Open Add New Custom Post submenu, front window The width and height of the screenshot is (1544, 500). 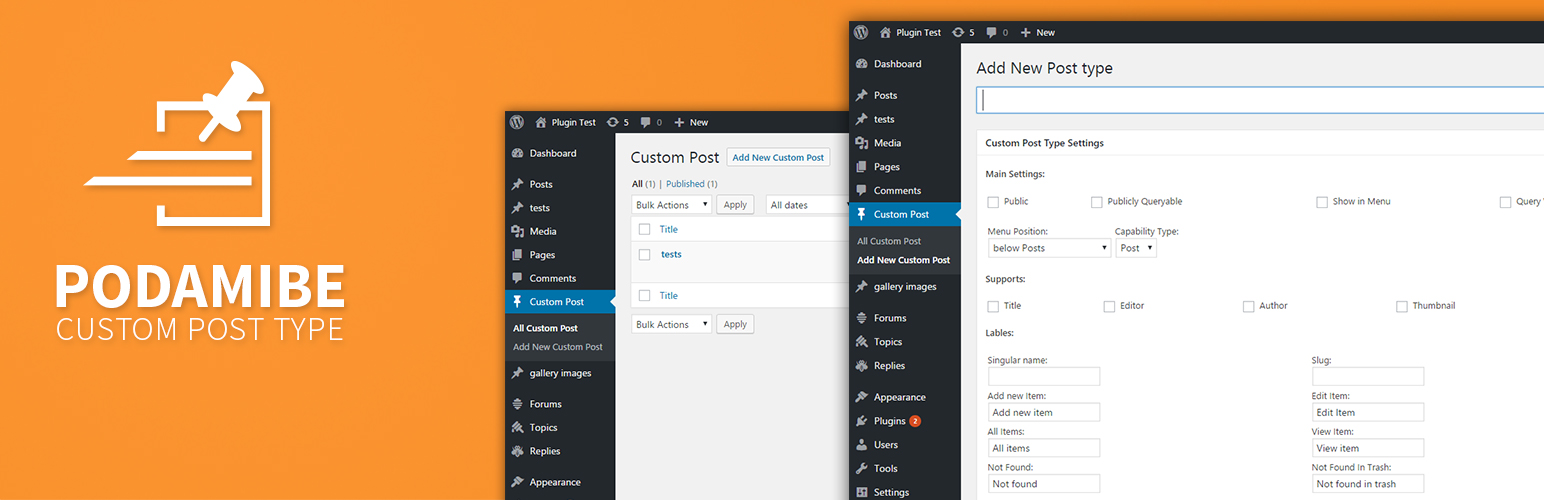click(x=903, y=260)
